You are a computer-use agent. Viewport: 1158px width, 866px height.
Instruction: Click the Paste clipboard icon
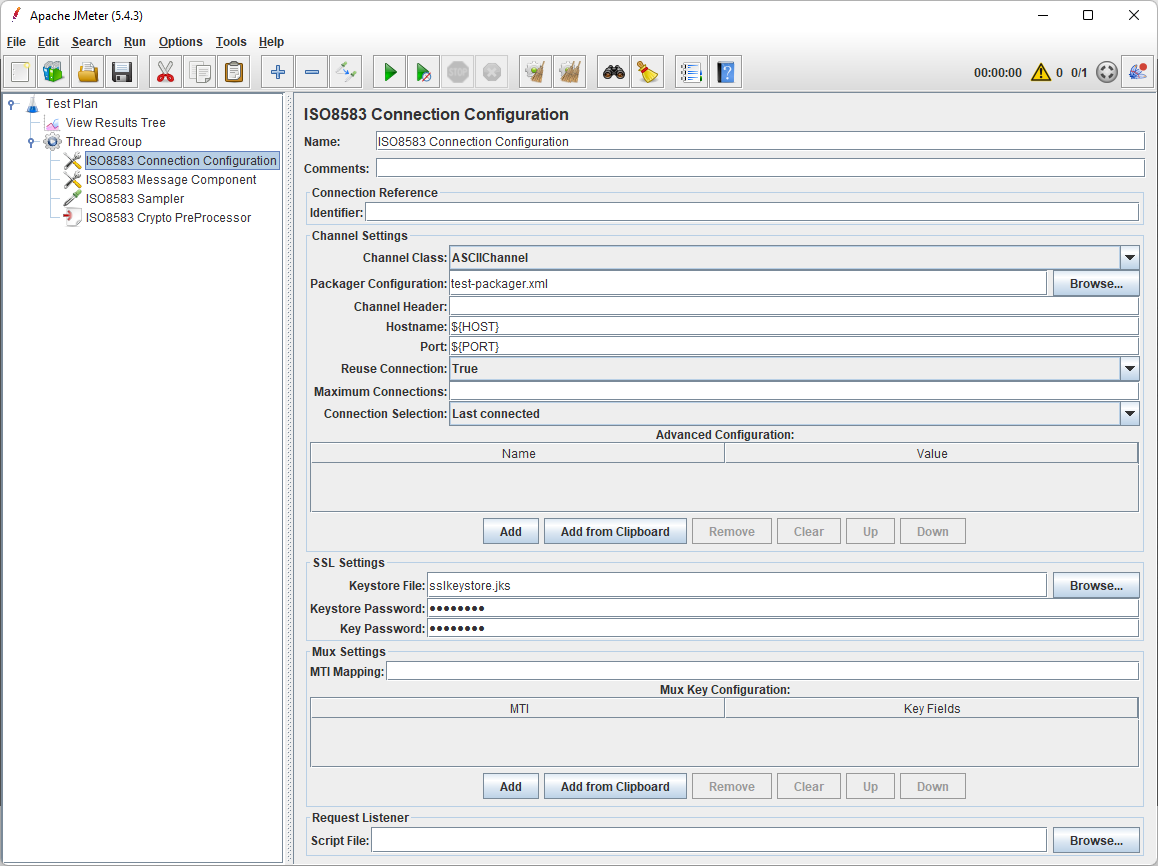coord(233,72)
